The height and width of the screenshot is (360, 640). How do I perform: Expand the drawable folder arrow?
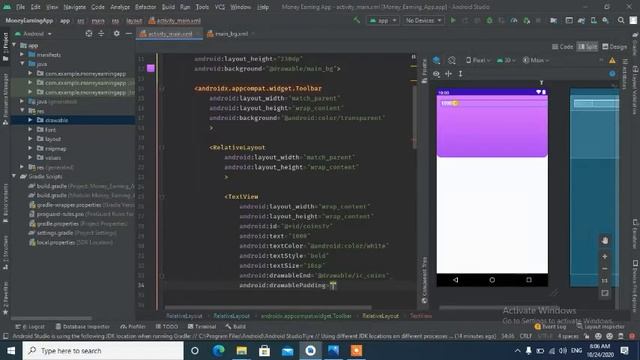[x=30, y=120]
